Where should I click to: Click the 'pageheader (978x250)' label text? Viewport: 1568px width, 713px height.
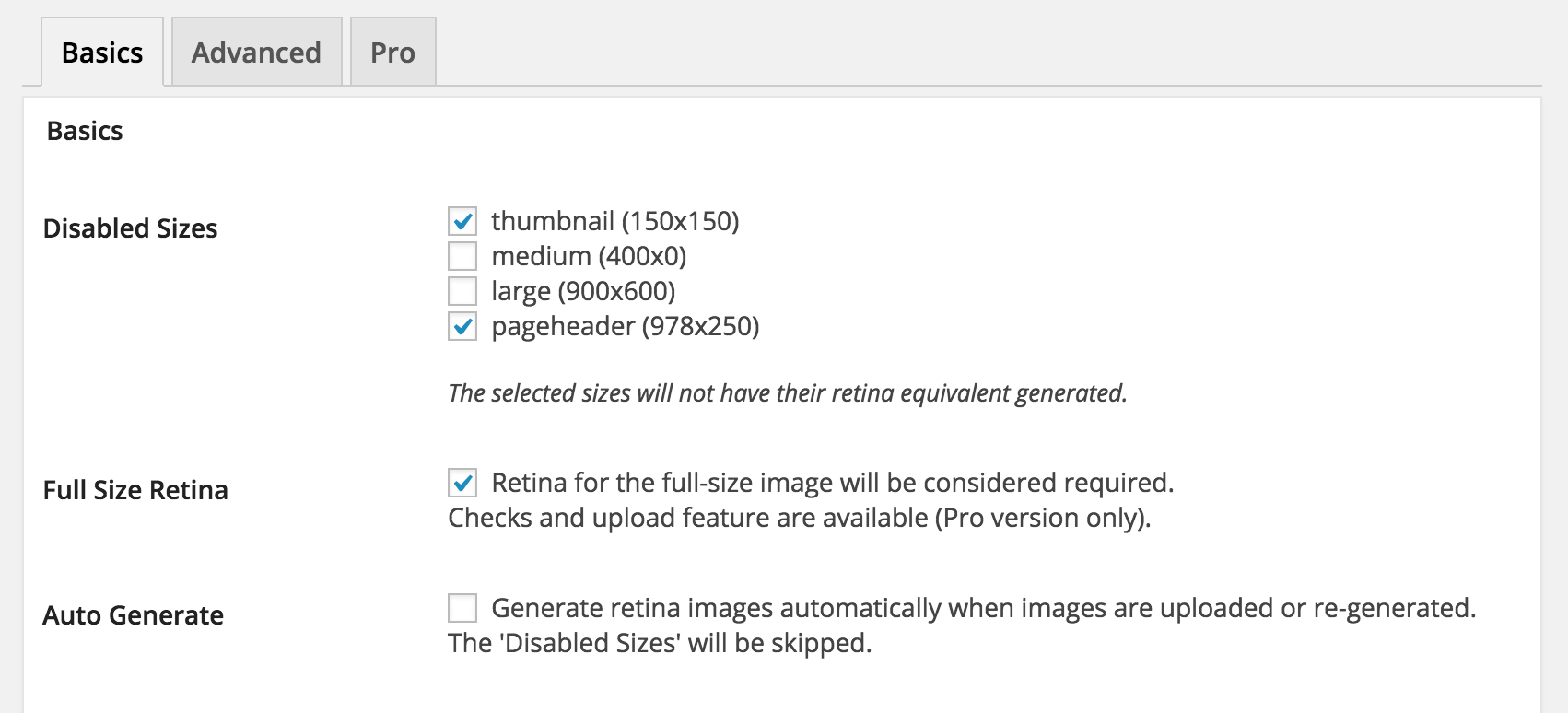click(x=625, y=326)
